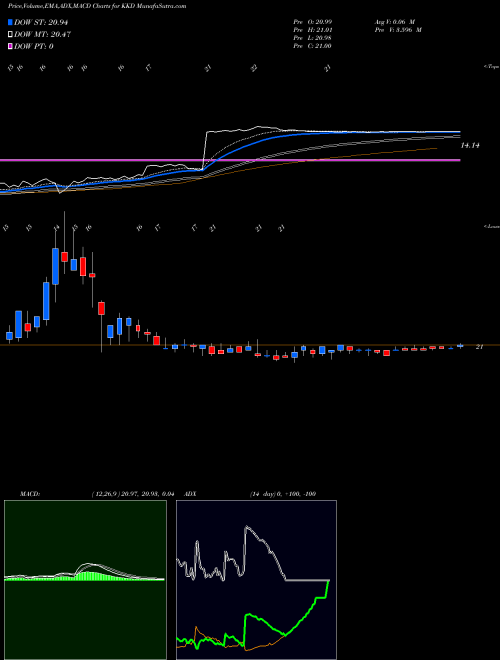Select the 'Pre V: 3.396 M' volume text

397,30
